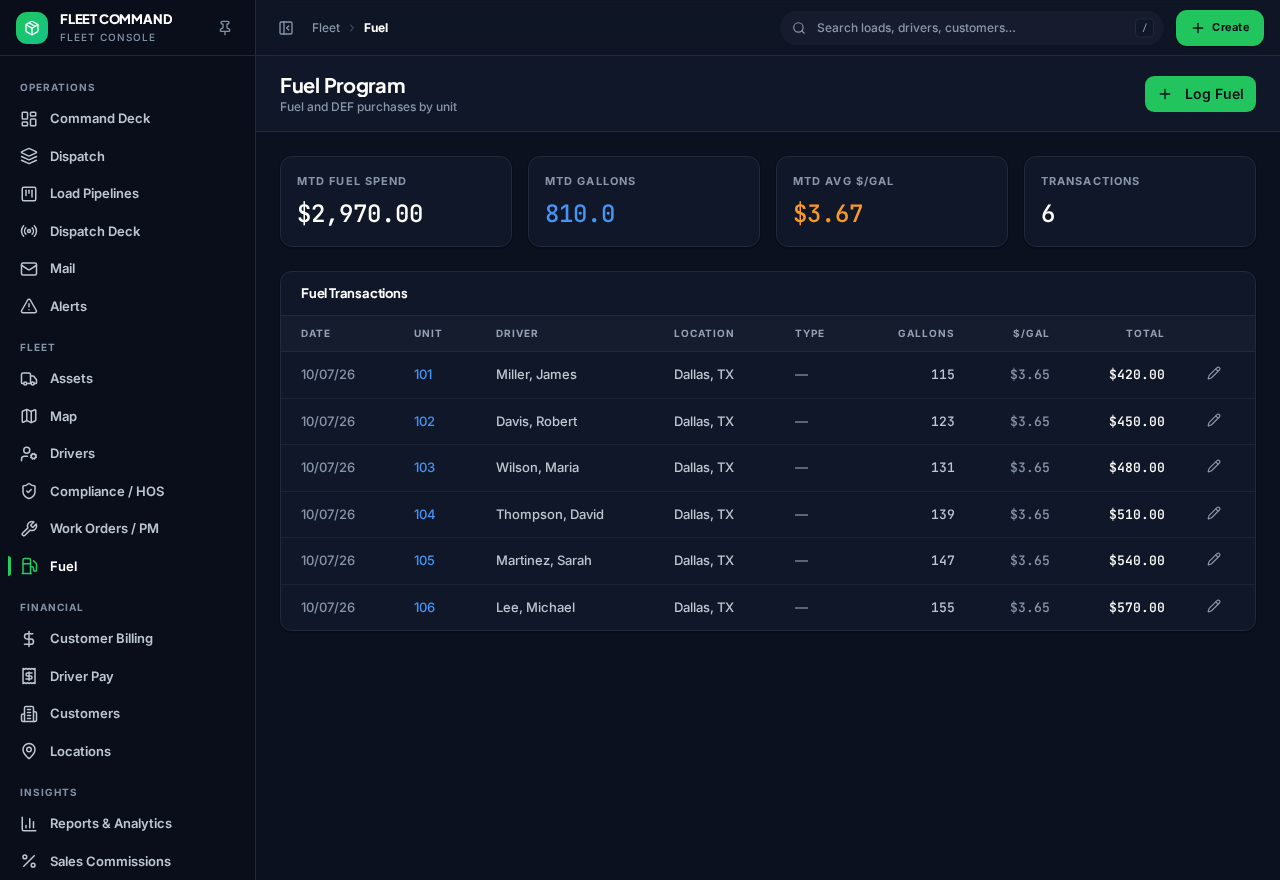Screen dimensions: 1280x880
Task: Go to Customer Billing
Action: click(x=128, y=639)
